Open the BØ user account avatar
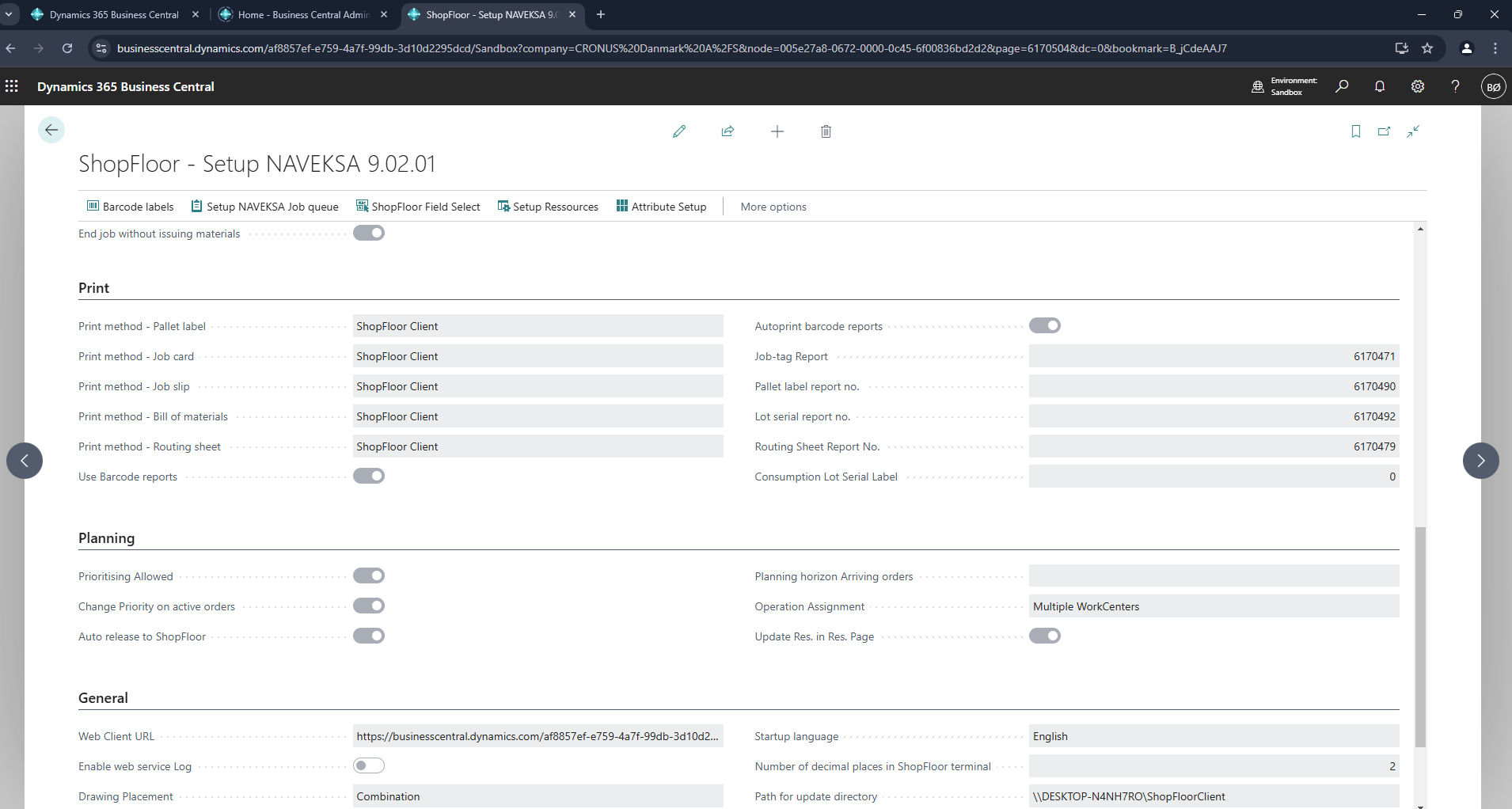Image resolution: width=1512 pixels, height=809 pixels. (x=1493, y=87)
